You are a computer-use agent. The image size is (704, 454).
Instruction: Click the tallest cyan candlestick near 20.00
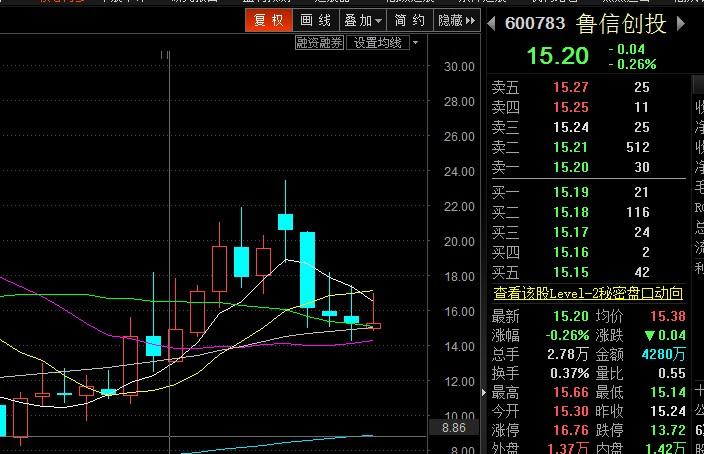tap(308, 269)
